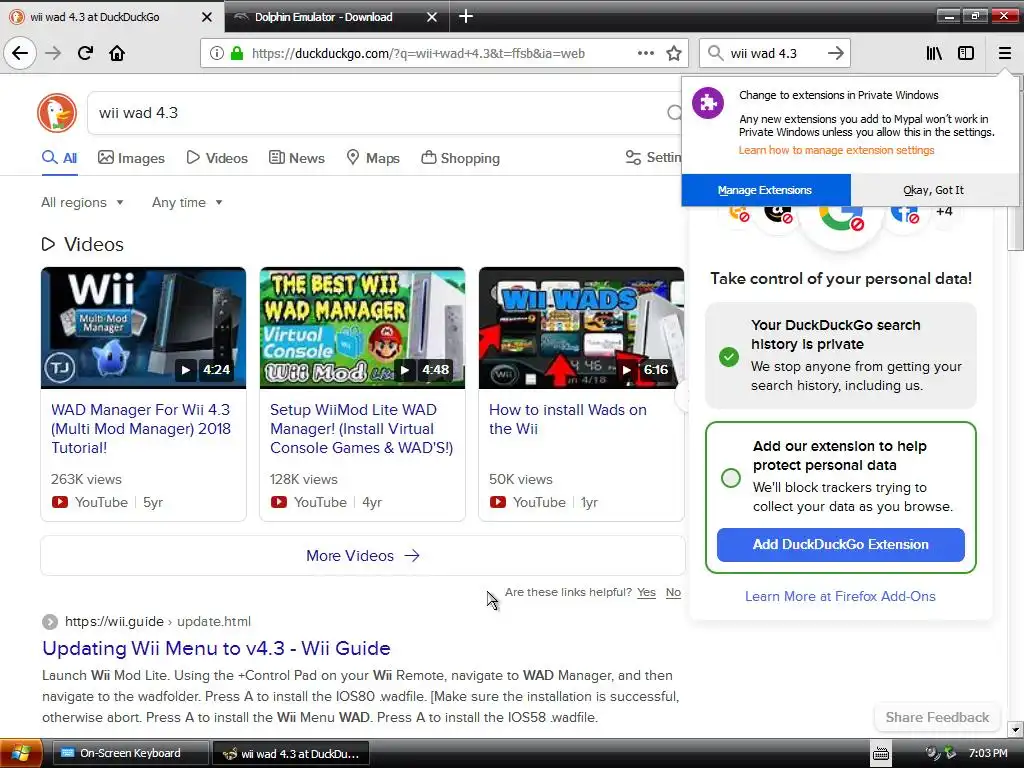Click Manage Extensions button
Image resolution: width=1024 pixels, height=768 pixels.
point(765,190)
